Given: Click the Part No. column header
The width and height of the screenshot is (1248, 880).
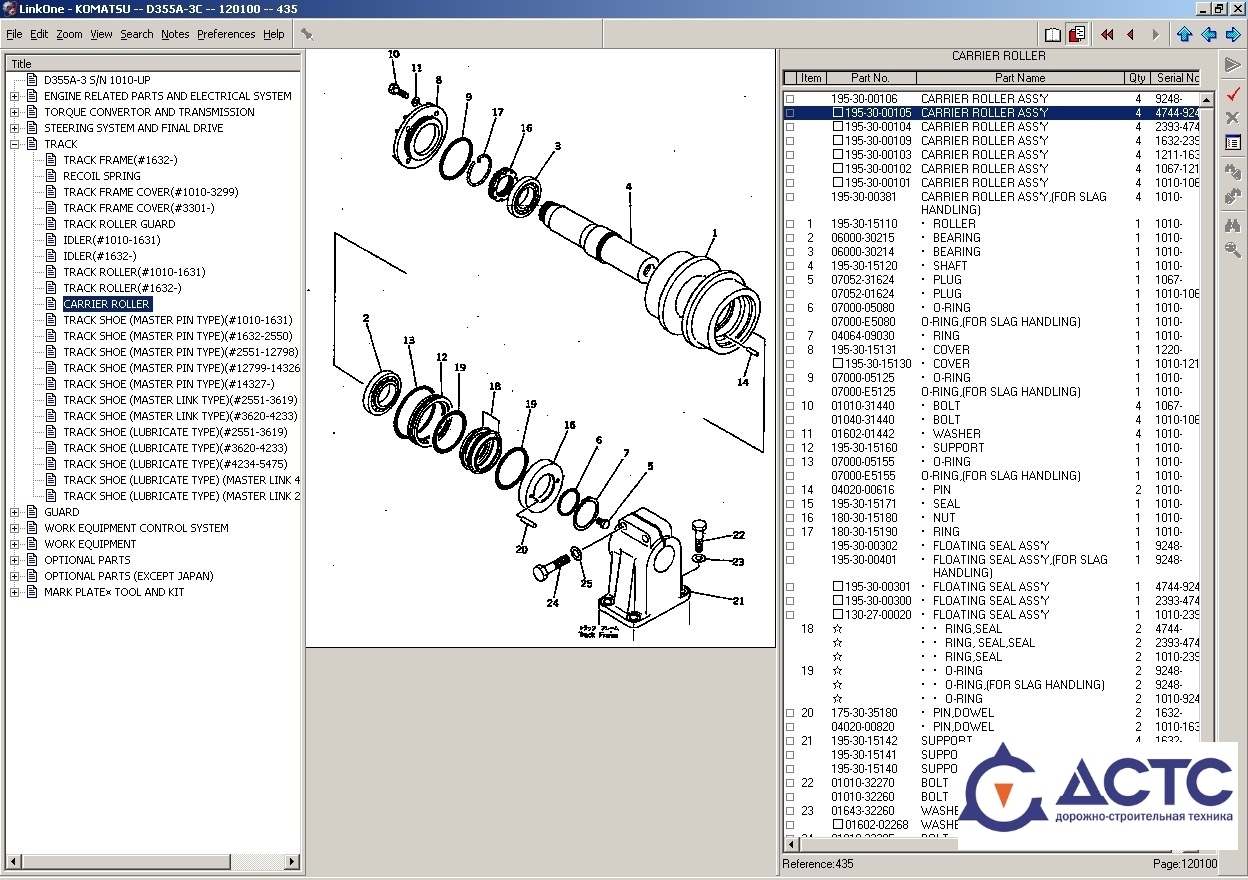Looking at the screenshot, I should pos(870,78).
